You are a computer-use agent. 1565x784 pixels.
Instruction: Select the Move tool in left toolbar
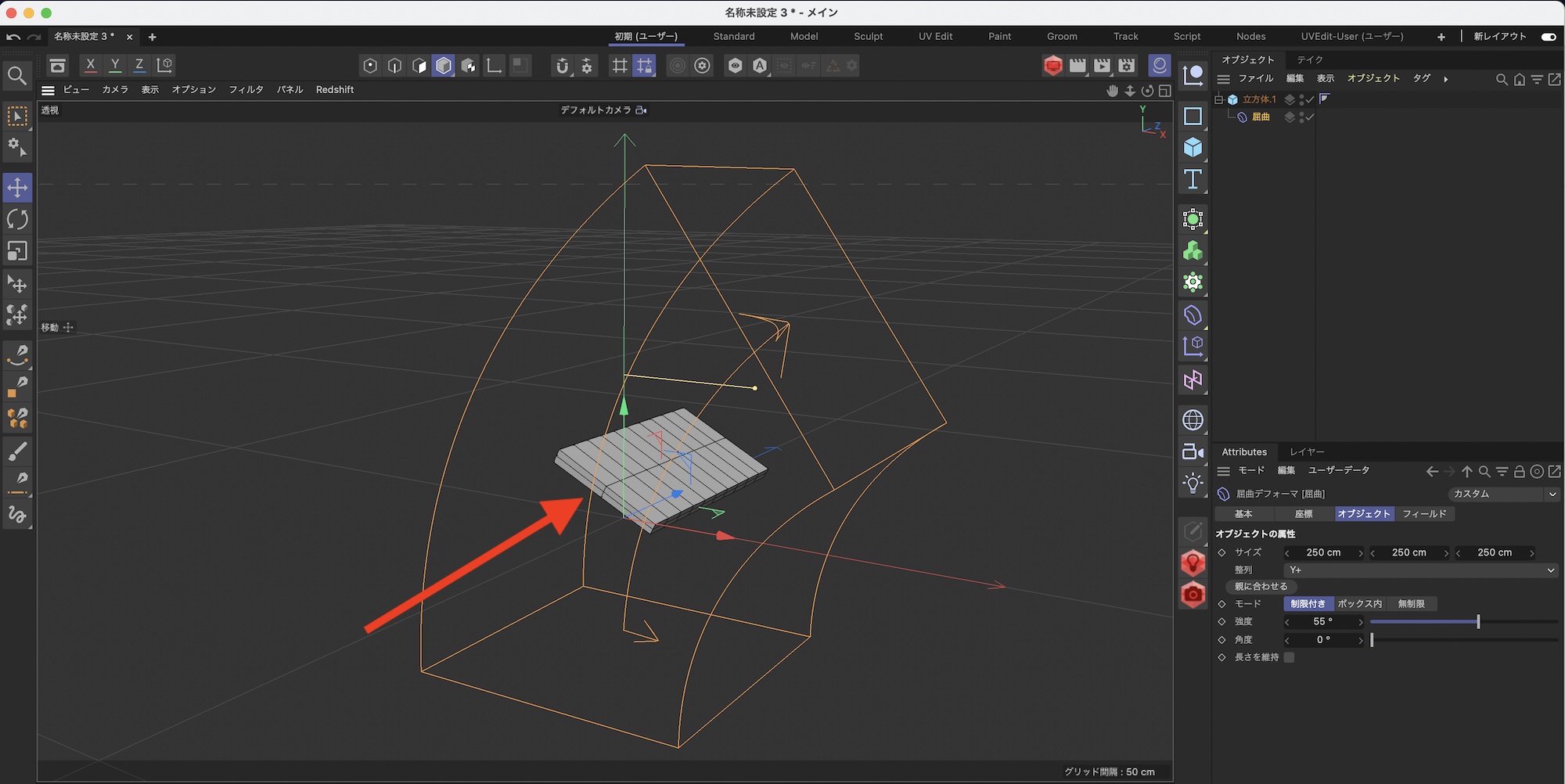(x=17, y=188)
